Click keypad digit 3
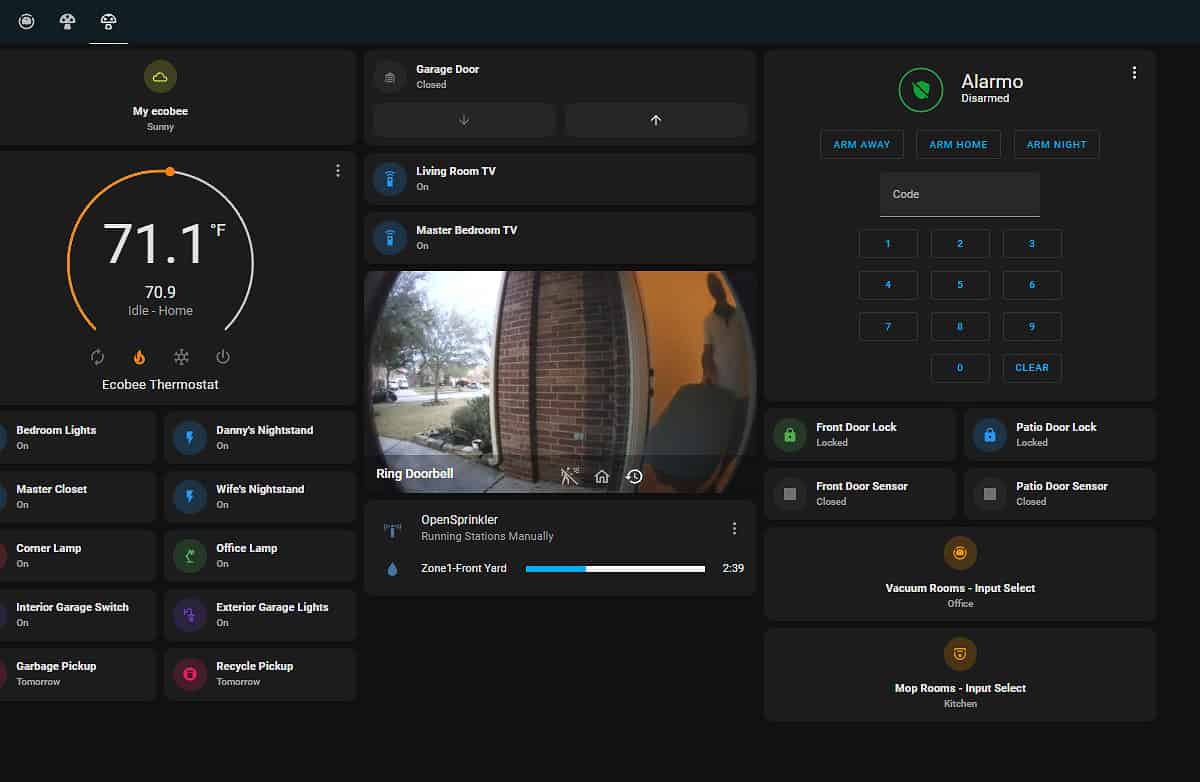The width and height of the screenshot is (1200, 782). click(1032, 244)
